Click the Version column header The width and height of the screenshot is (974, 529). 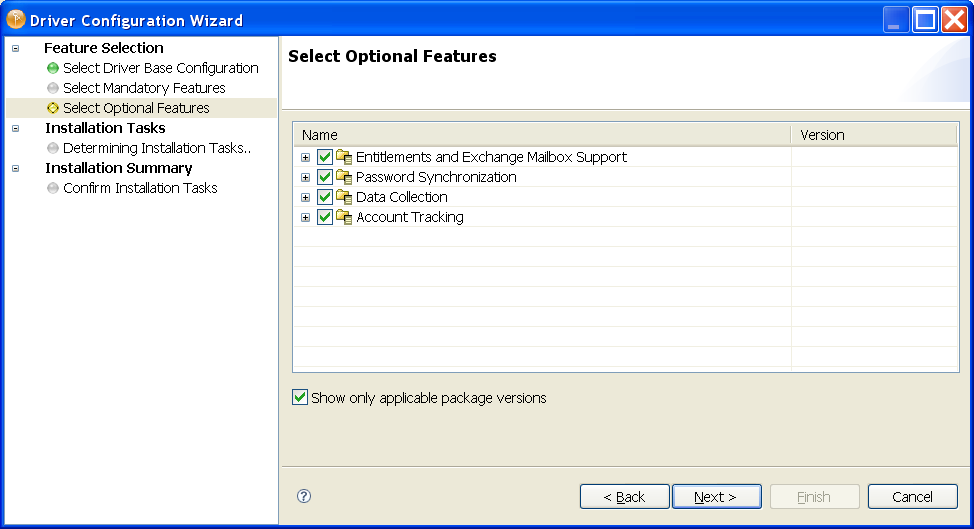pos(875,135)
